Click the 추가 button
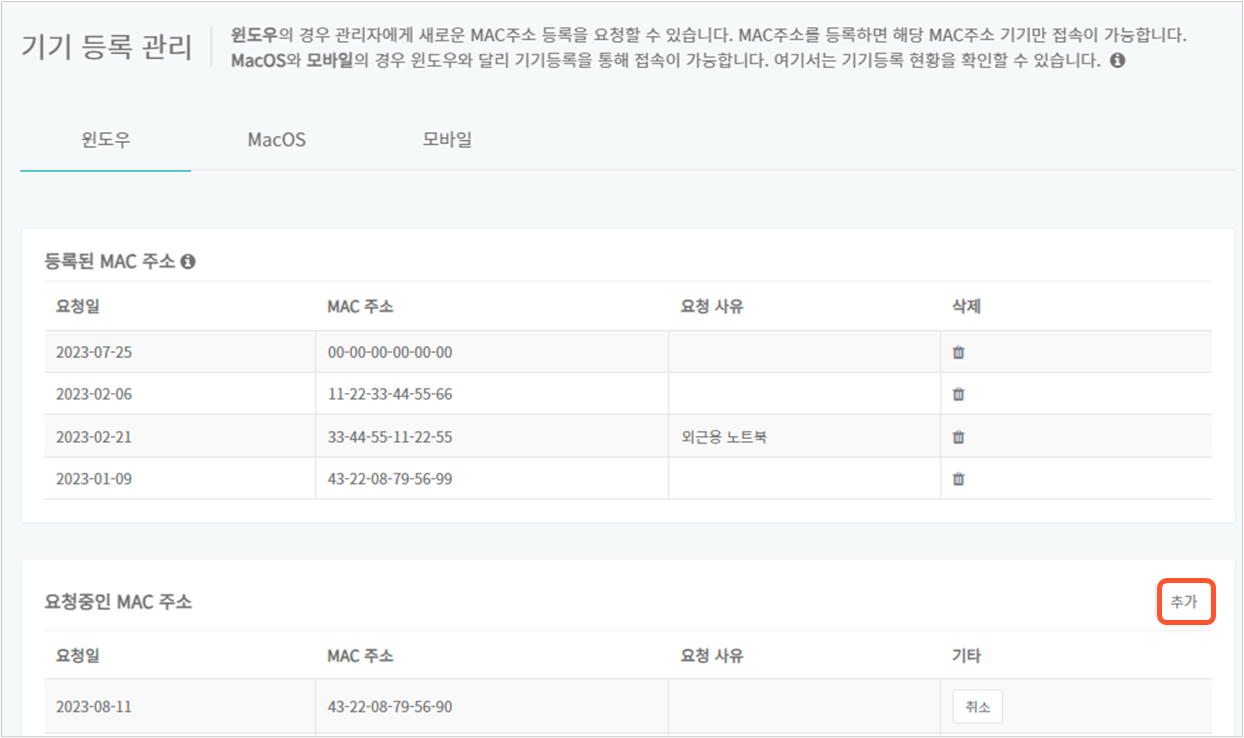The image size is (1244, 738). (x=1186, y=602)
